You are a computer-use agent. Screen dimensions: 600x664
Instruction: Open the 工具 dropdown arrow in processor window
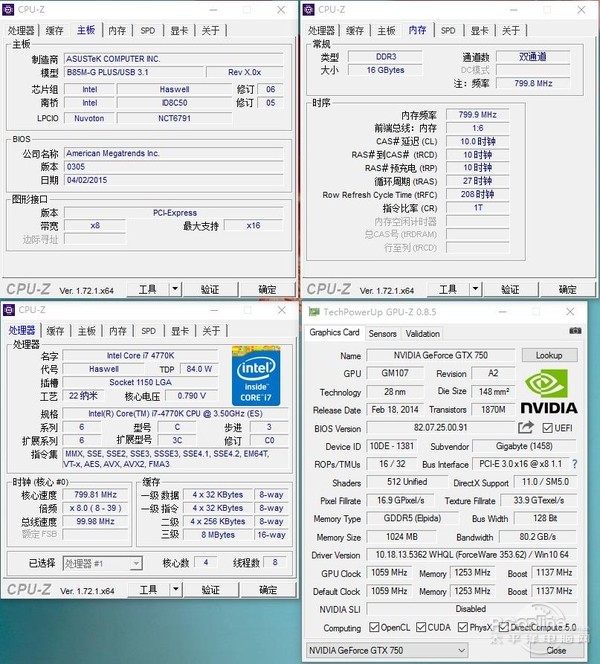pos(176,589)
